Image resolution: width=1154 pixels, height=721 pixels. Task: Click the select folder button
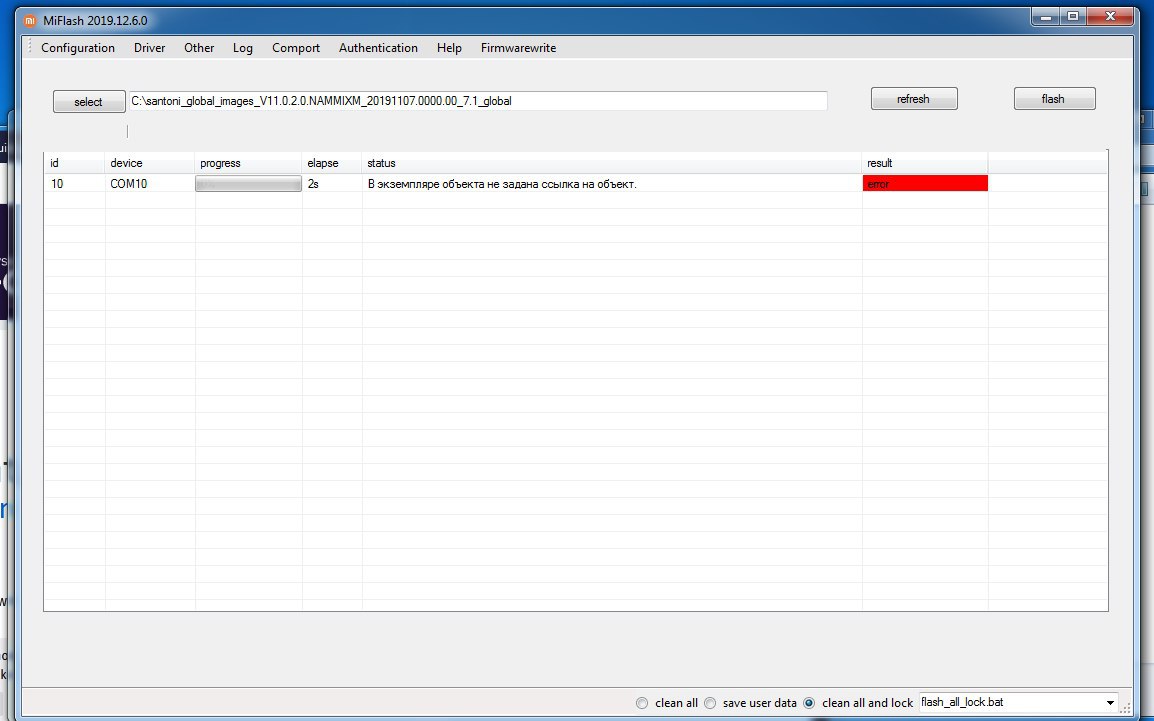[x=89, y=102]
